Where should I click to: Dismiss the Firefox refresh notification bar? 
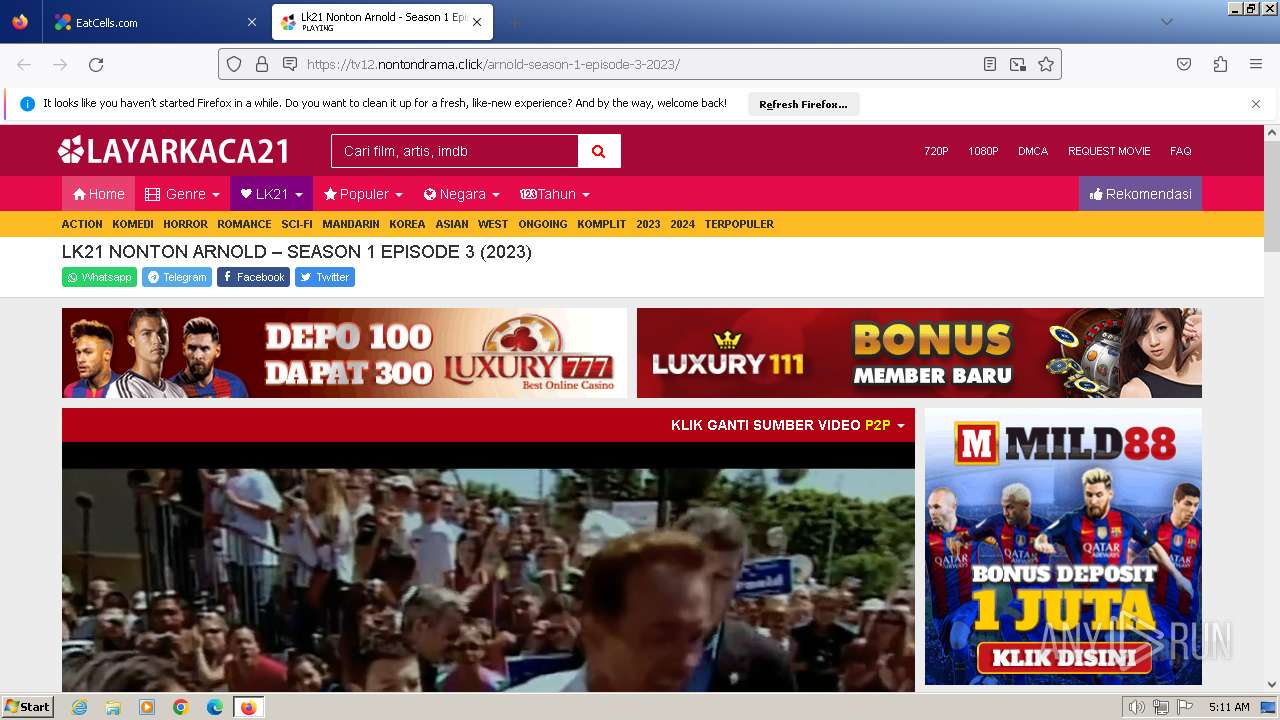pyautogui.click(x=1256, y=104)
